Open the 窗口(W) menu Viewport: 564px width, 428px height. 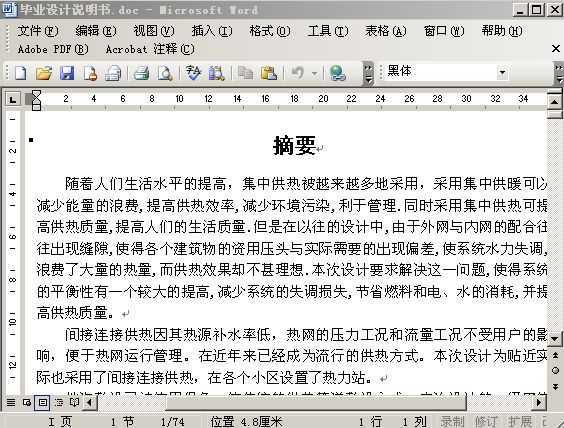pos(444,31)
